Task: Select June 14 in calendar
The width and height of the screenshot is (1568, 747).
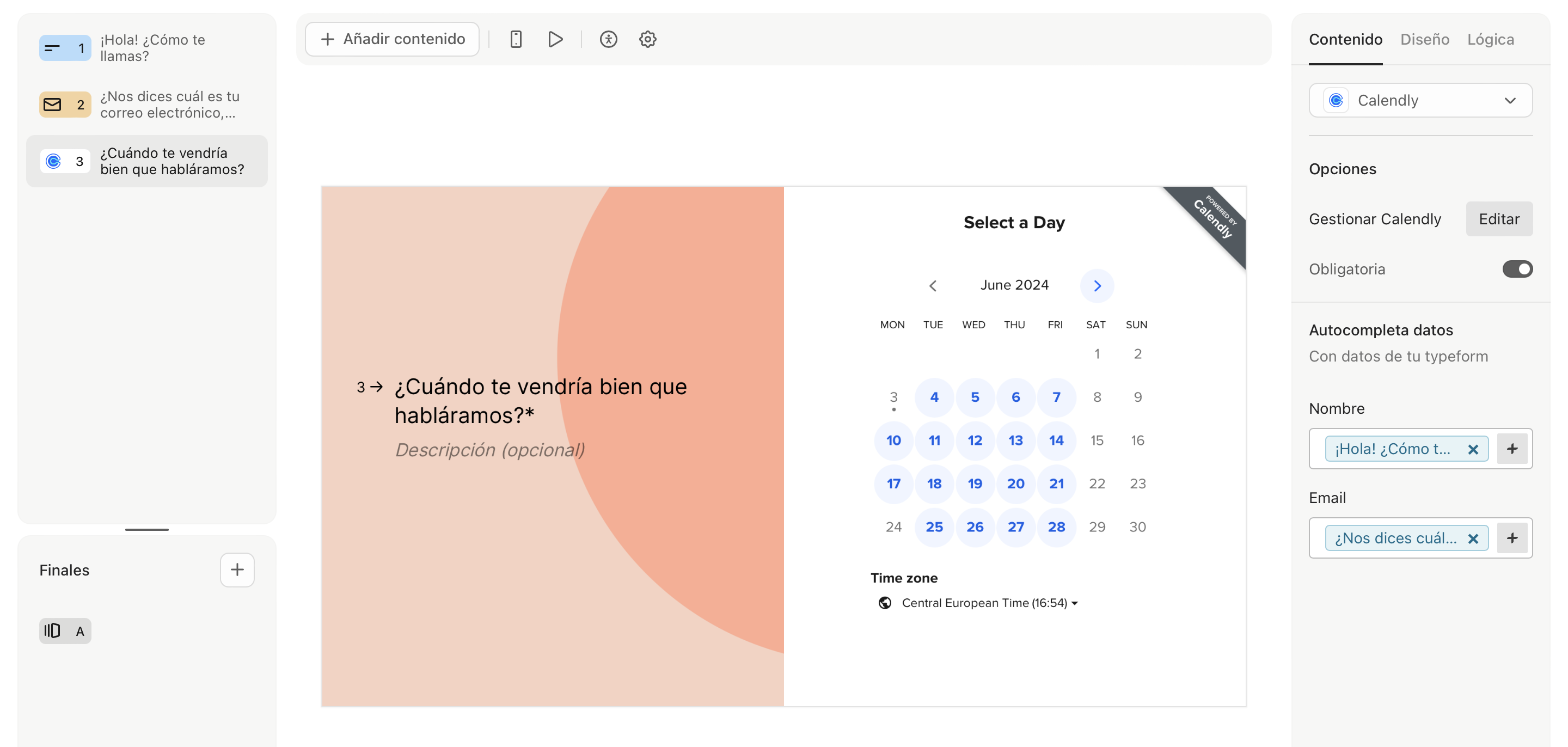Action: coord(1056,440)
